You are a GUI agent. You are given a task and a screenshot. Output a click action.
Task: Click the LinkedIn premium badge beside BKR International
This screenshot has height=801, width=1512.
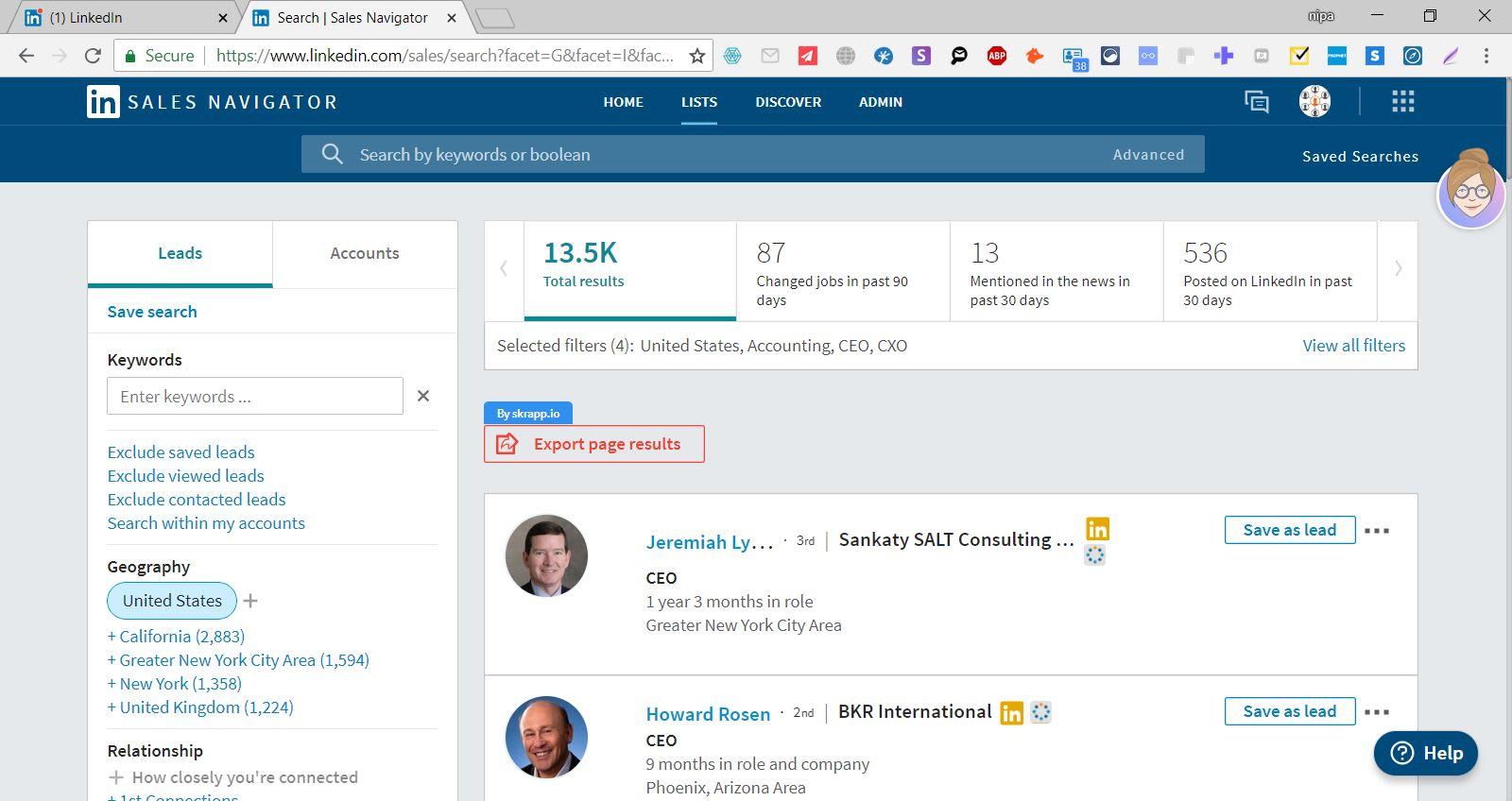coord(1011,713)
